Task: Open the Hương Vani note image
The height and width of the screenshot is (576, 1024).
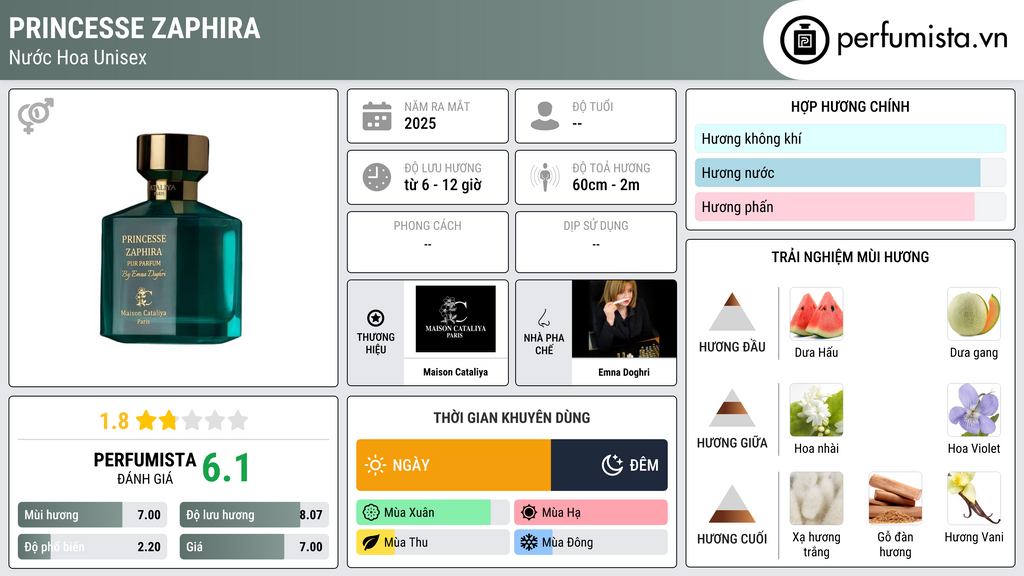Action: pyautogui.click(x=974, y=499)
